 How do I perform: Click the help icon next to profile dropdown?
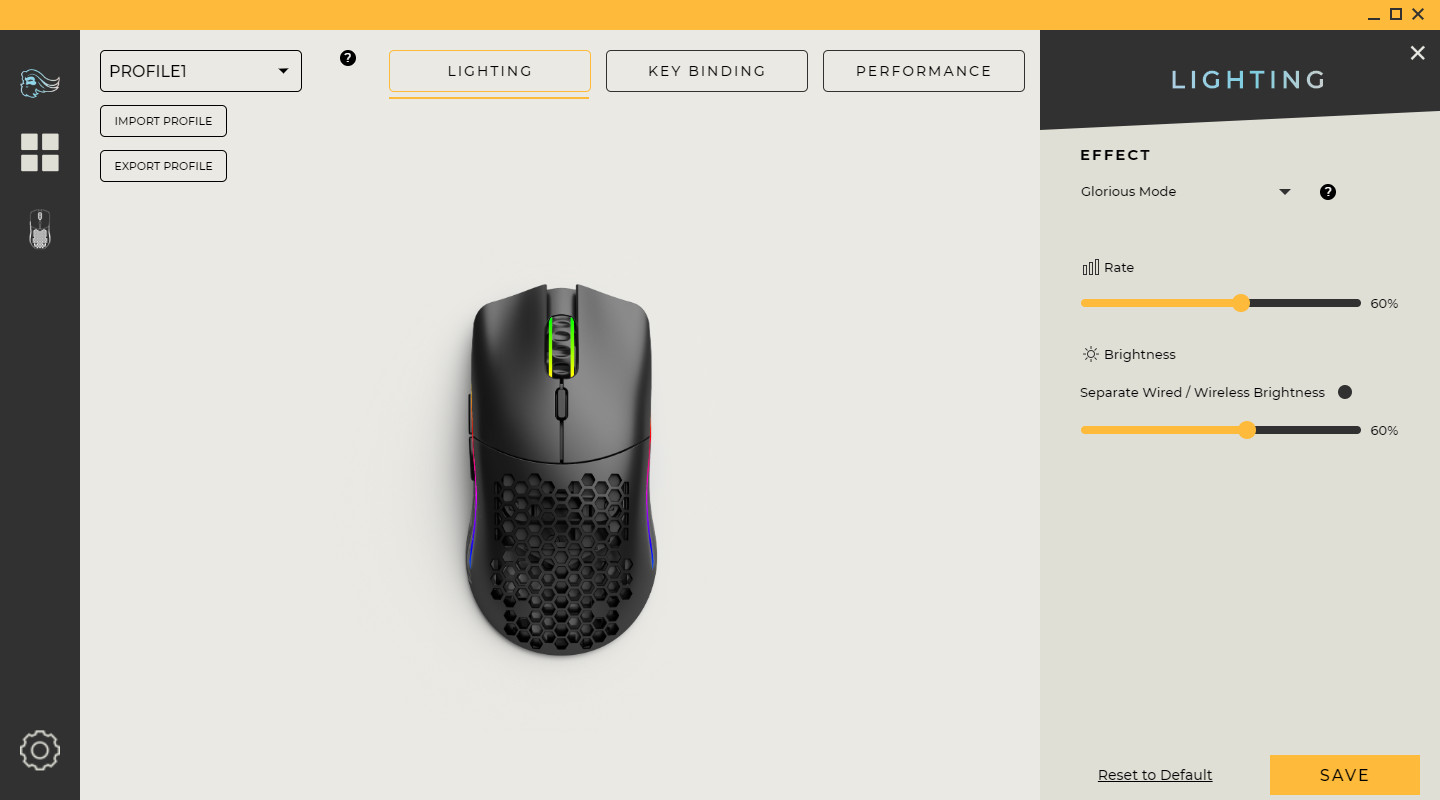(x=348, y=58)
